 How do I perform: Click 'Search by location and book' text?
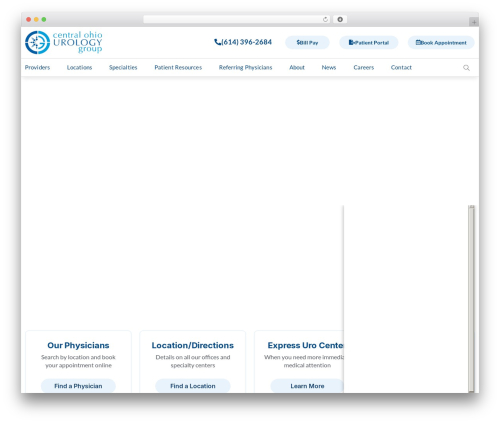78,357
